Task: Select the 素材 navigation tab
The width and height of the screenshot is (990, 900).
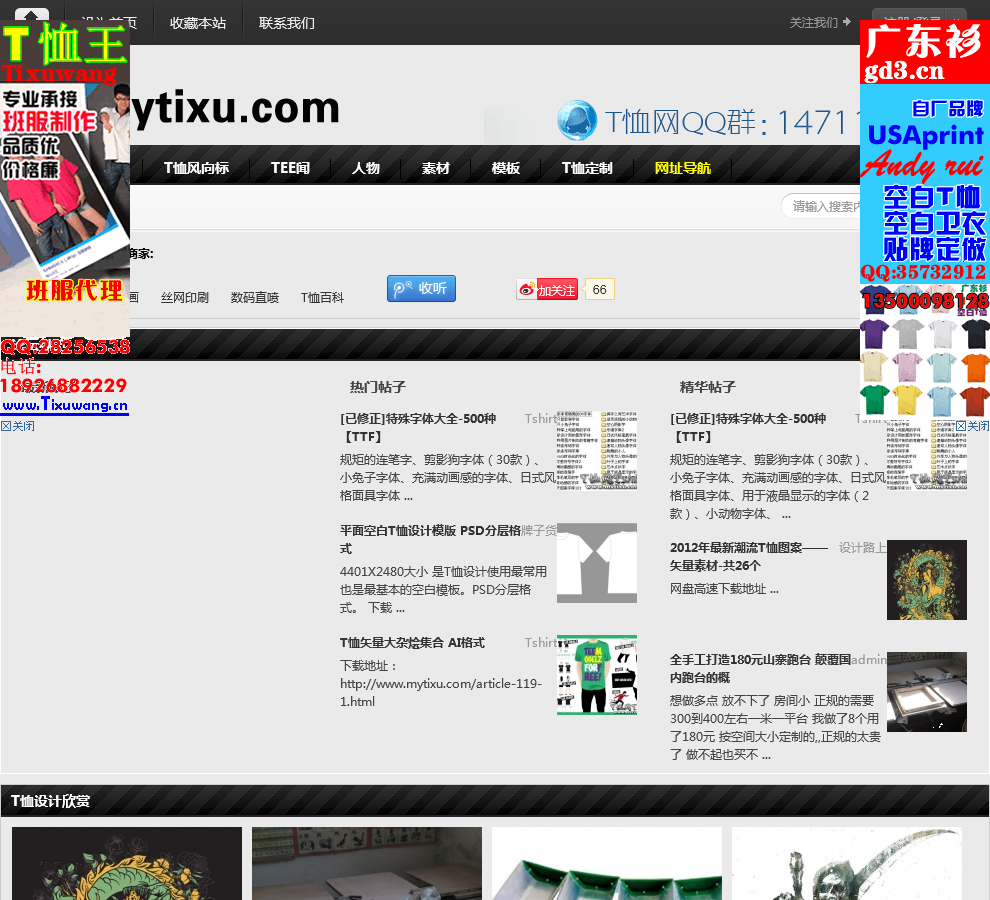Action: 436,168
